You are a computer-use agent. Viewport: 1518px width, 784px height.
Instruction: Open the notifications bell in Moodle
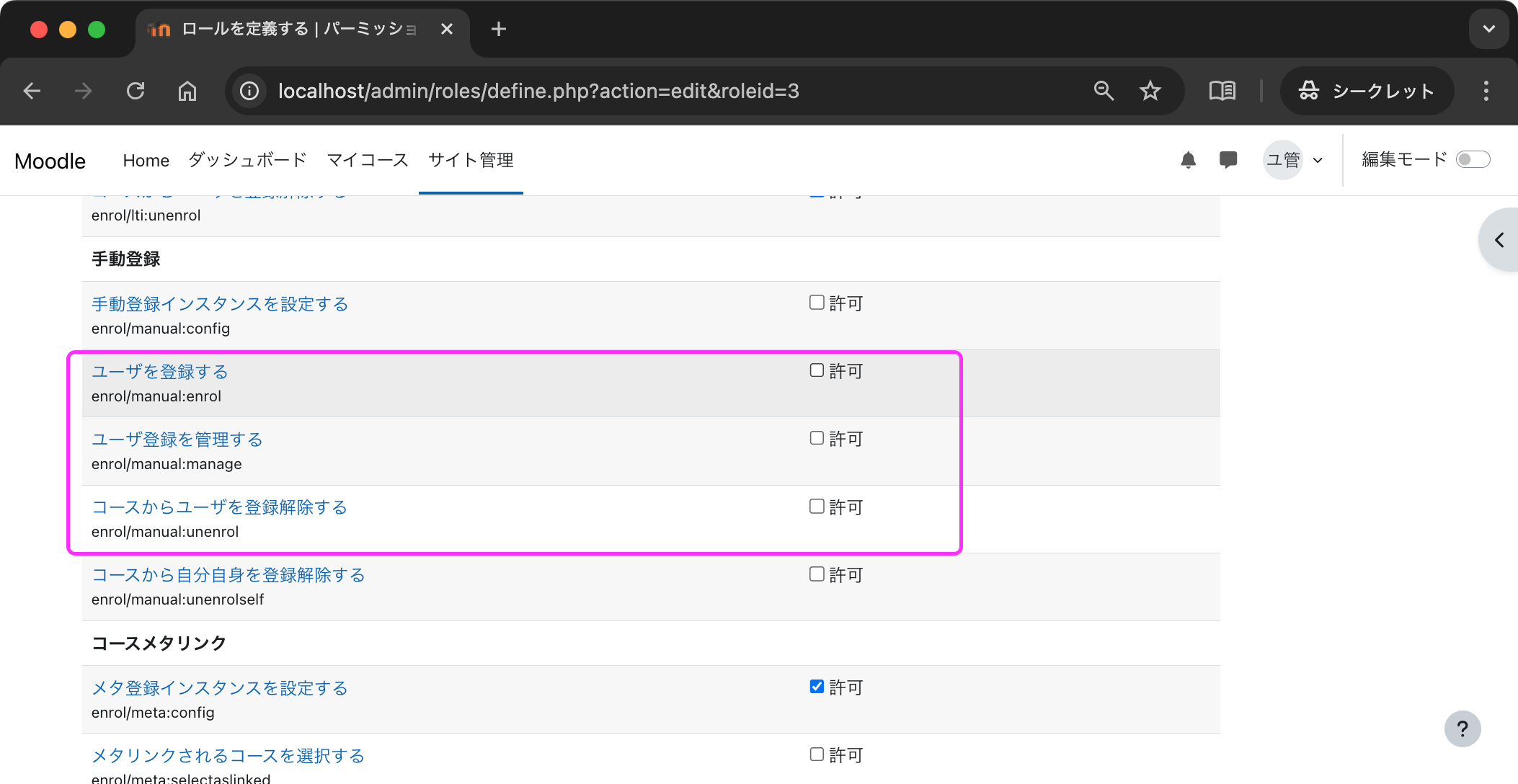tap(1189, 160)
